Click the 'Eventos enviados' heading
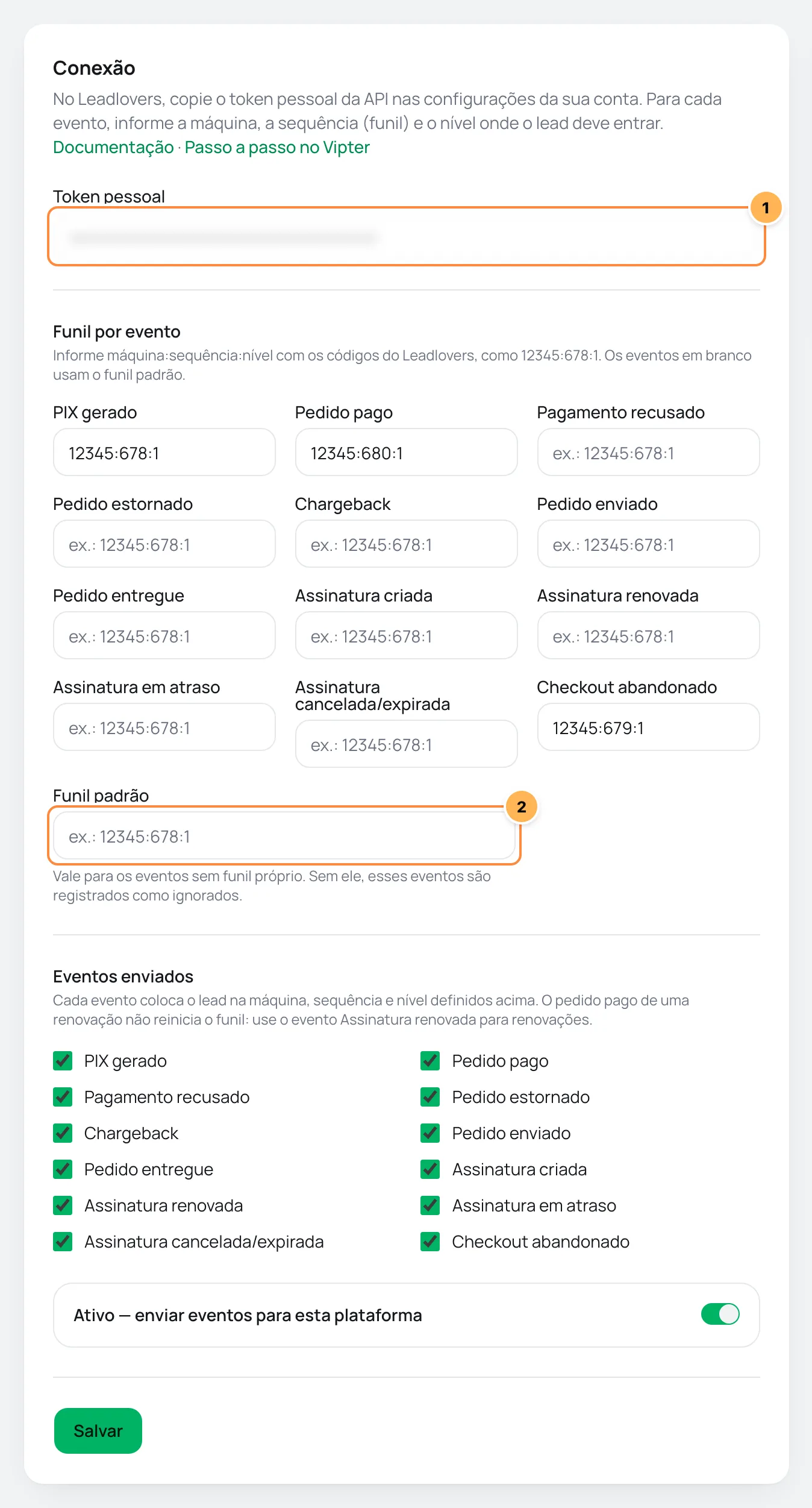 [123, 976]
